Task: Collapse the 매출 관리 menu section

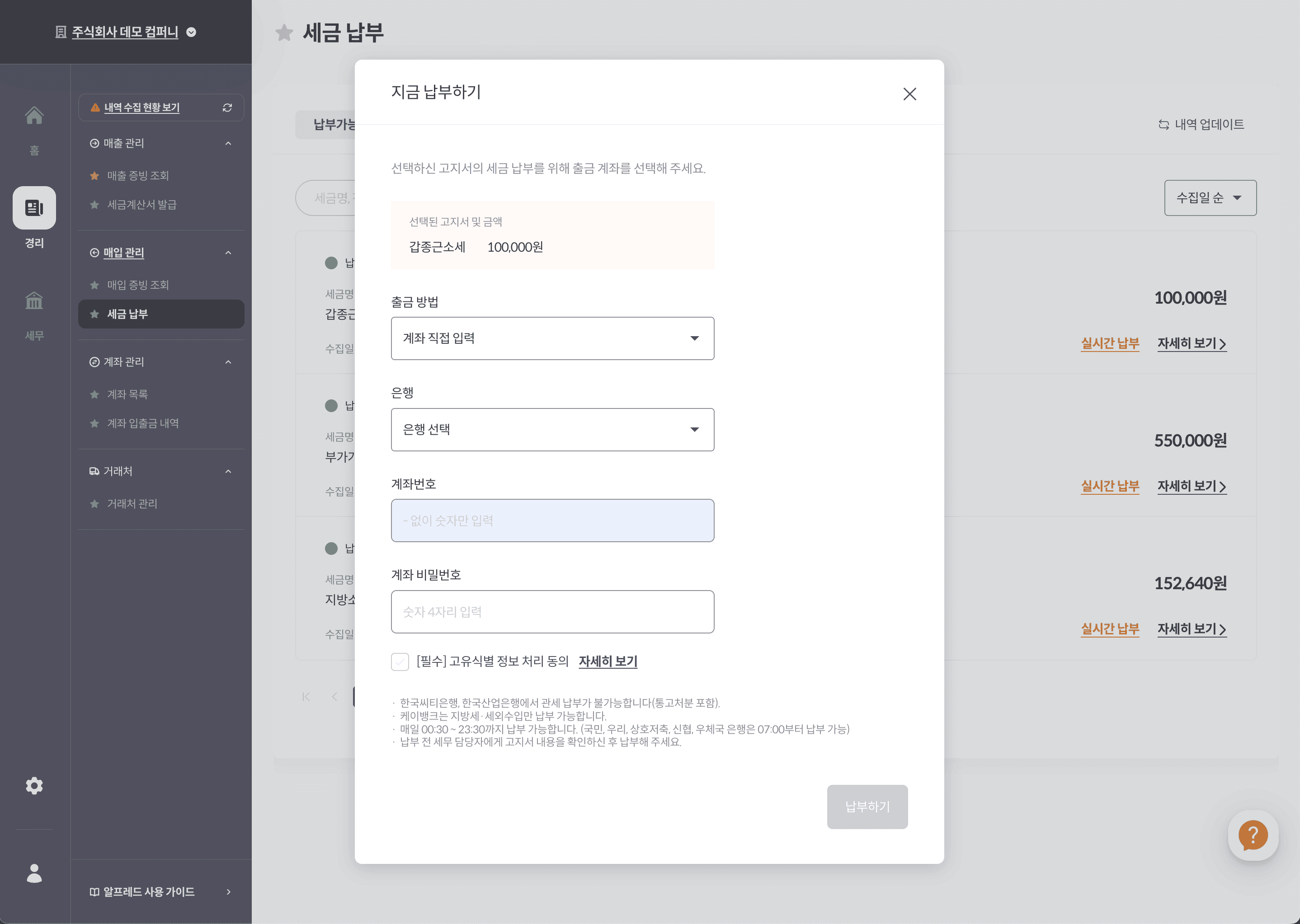Action: pos(228,143)
